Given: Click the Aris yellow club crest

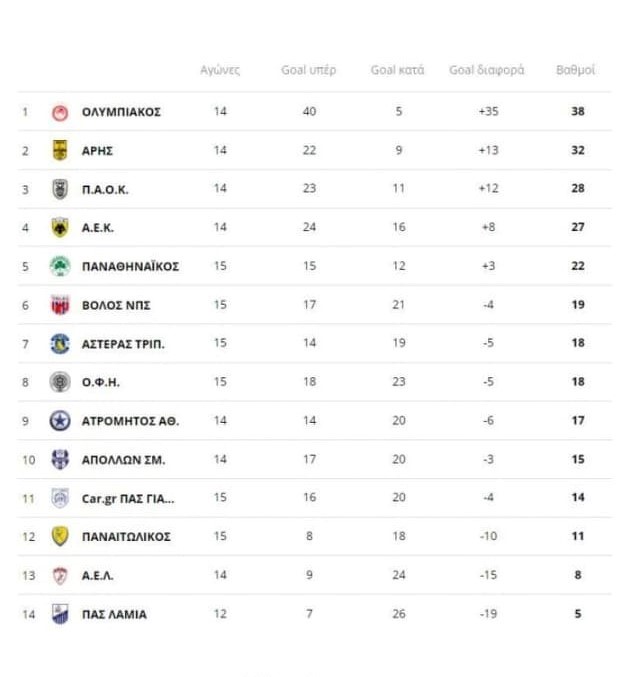Looking at the screenshot, I should coord(60,150).
